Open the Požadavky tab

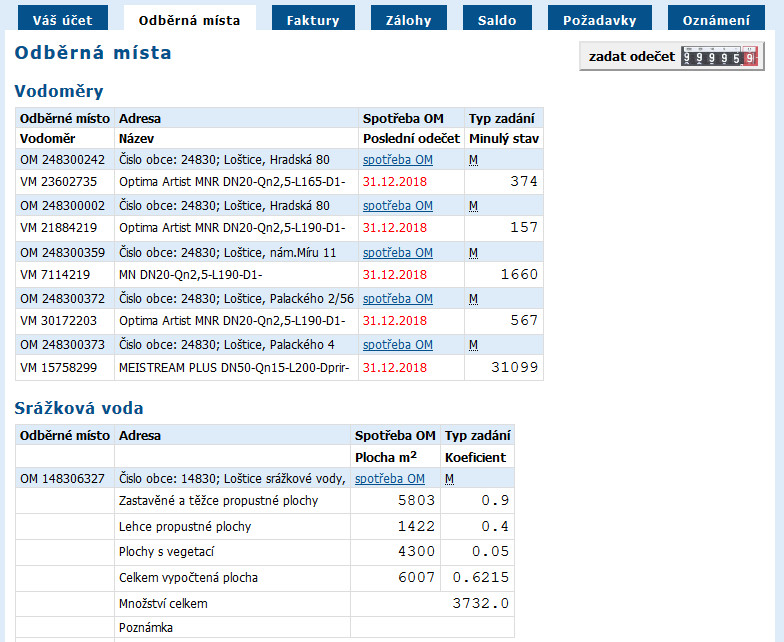pyautogui.click(x=598, y=19)
